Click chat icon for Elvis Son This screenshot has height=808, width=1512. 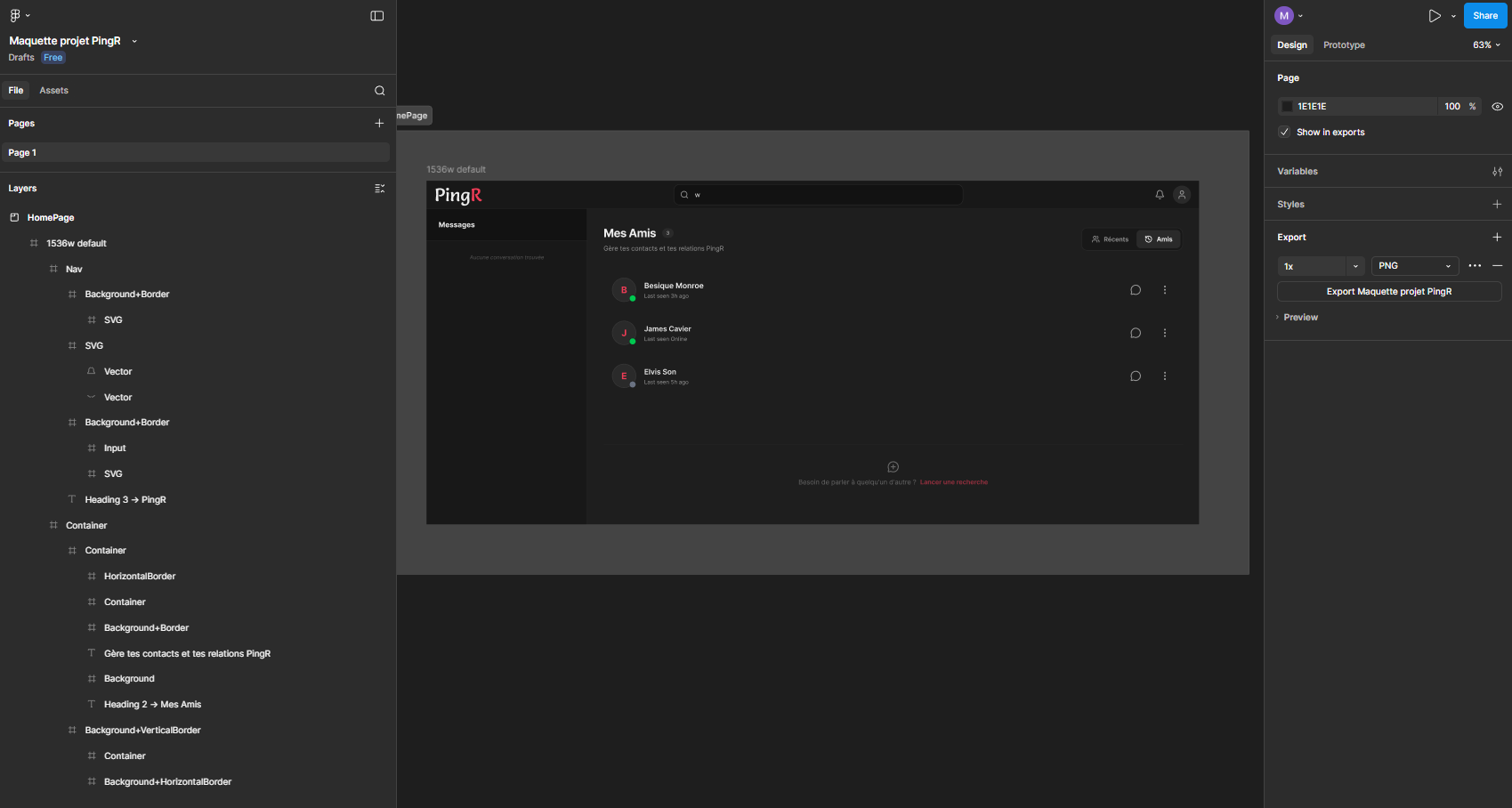coord(1136,376)
